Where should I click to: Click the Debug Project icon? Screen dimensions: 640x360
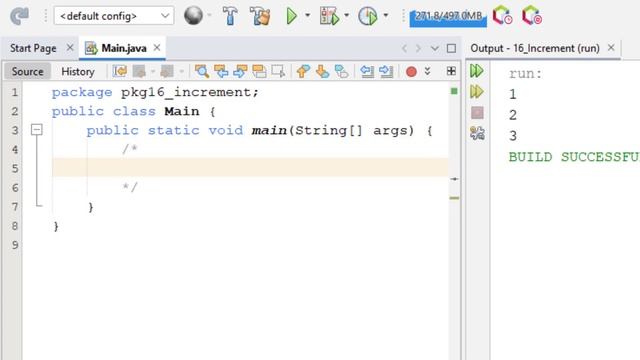pos(329,16)
